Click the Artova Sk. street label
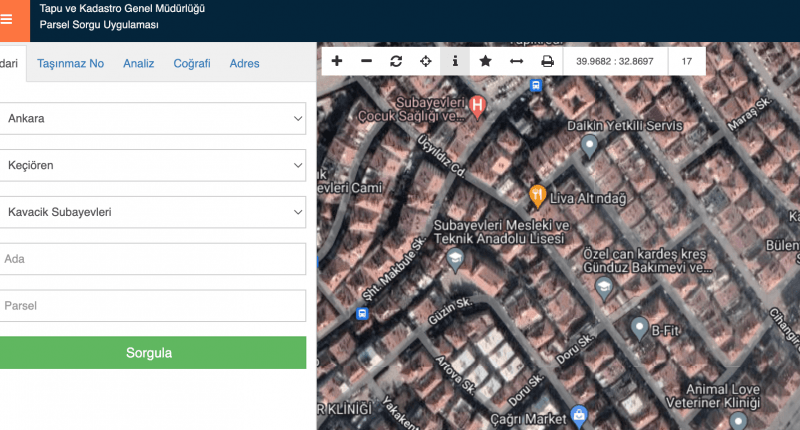Viewport: 800px width, 430px height. pyautogui.click(x=456, y=375)
